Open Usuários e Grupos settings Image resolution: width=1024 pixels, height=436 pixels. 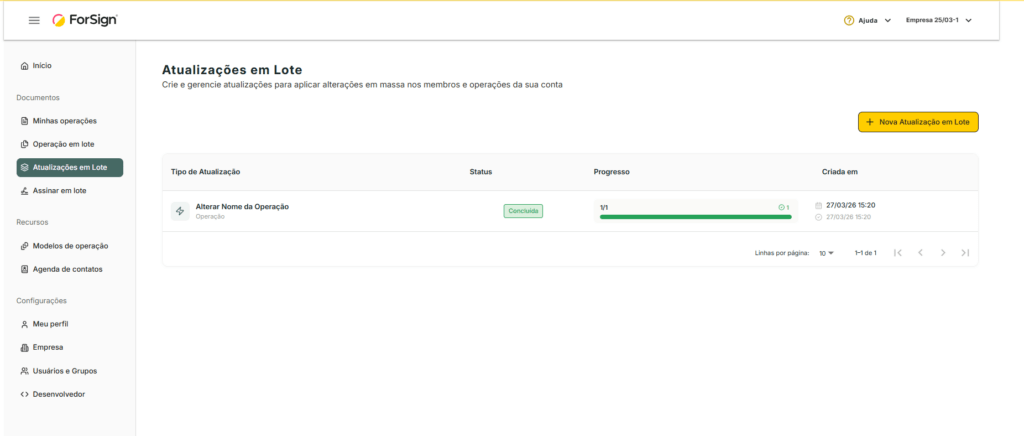pyautogui.click(x=64, y=371)
